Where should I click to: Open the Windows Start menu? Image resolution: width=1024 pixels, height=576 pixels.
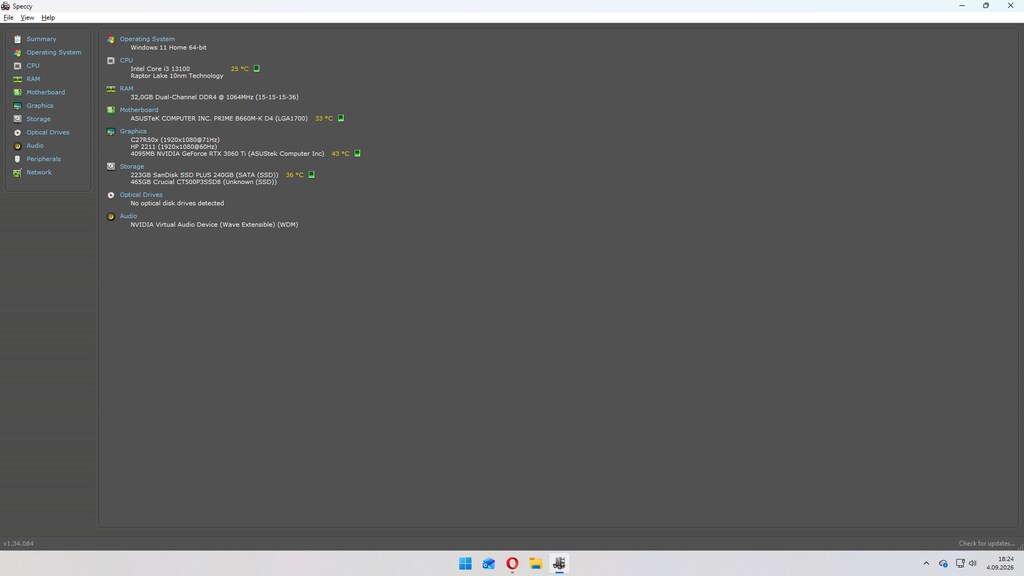coord(465,564)
